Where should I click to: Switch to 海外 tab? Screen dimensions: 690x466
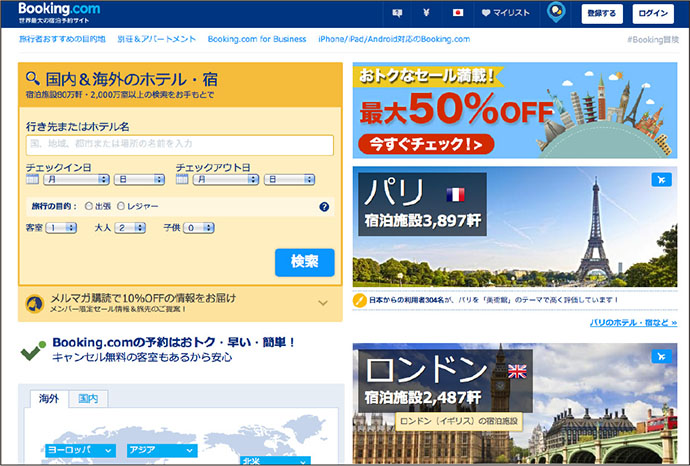click(x=49, y=399)
